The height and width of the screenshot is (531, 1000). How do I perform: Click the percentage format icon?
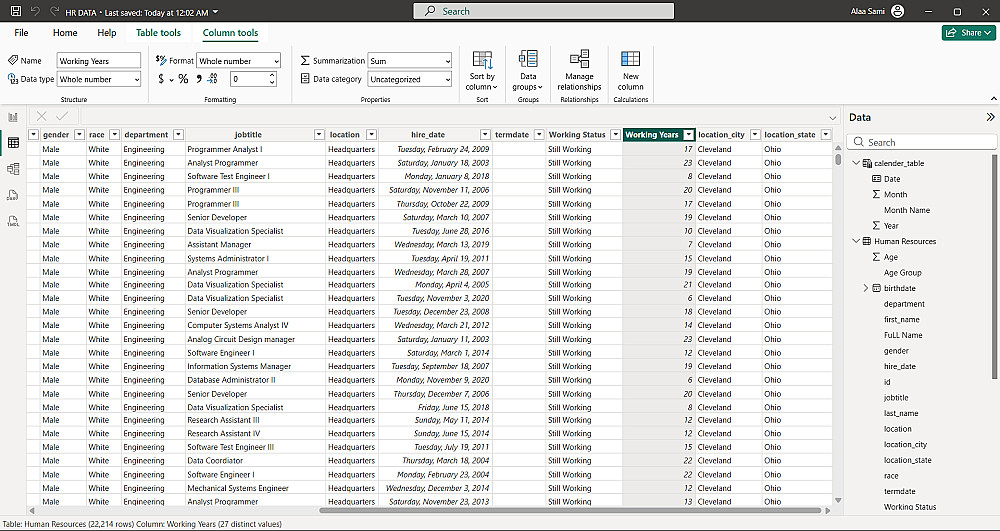183,79
